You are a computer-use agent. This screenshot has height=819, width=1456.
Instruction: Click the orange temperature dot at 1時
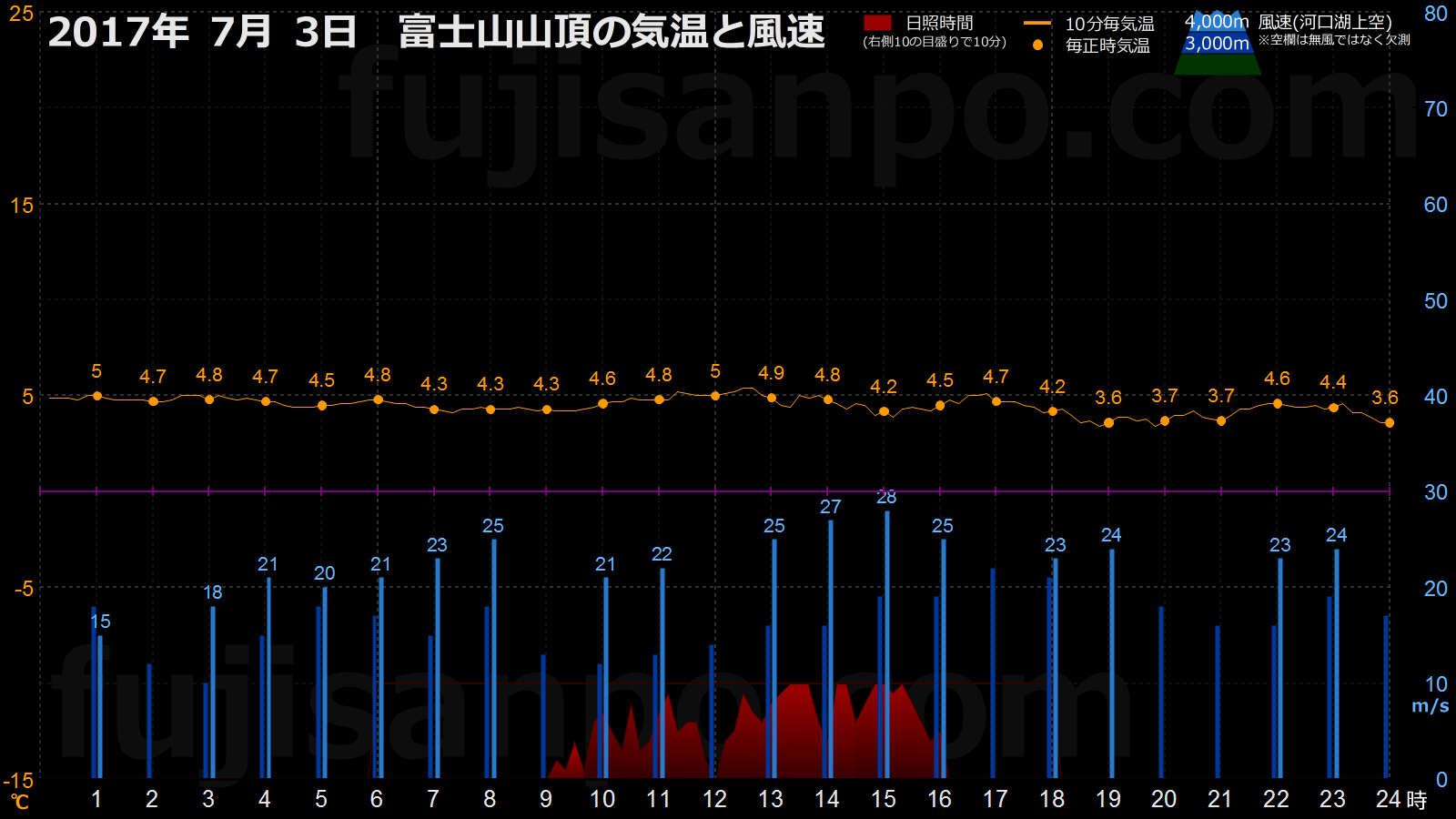[x=97, y=396]
